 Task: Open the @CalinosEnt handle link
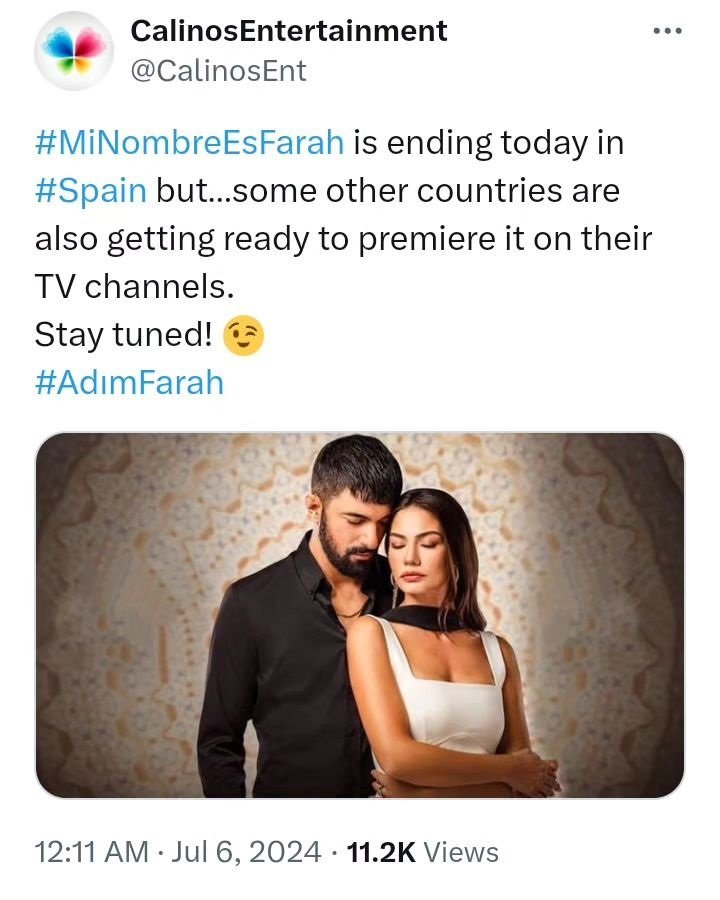pyautogui.click(x=219, y=71)
